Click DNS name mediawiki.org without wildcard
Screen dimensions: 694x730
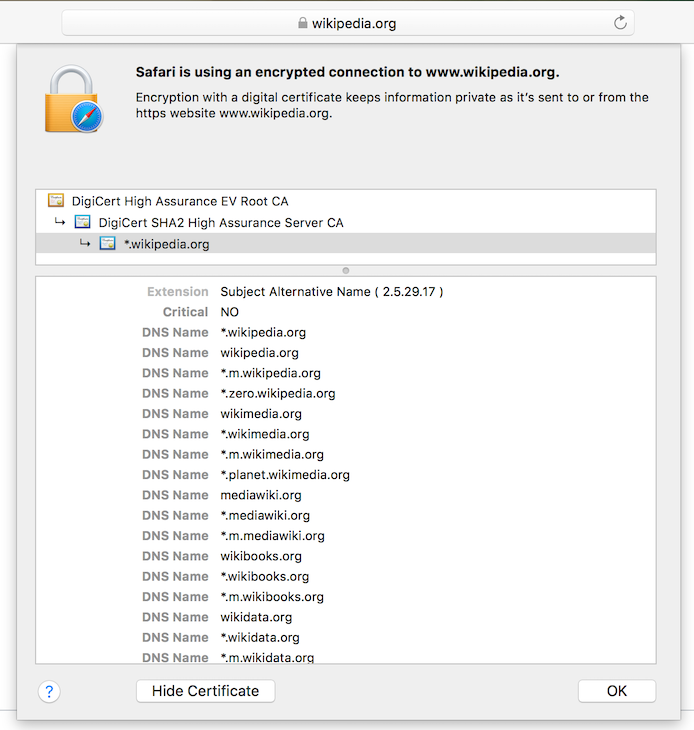[261, 495]
